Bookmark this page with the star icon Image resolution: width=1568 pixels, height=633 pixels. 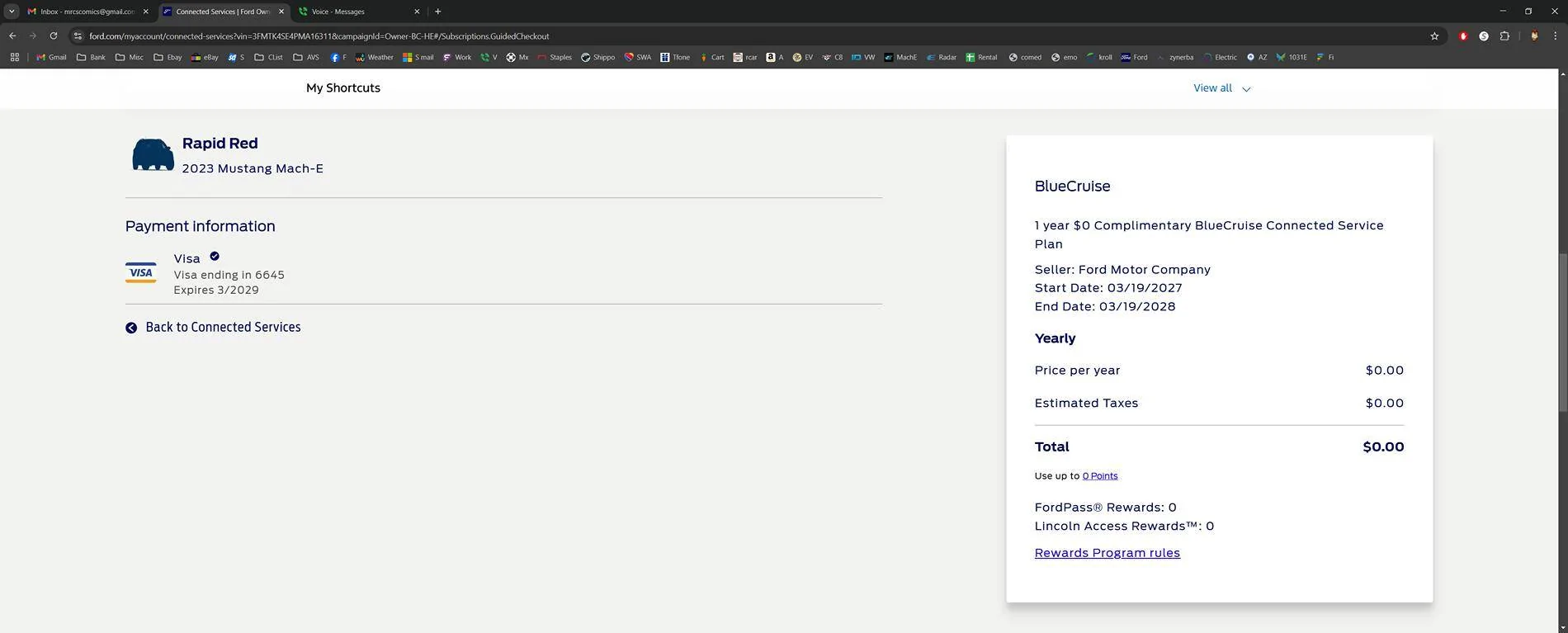[1434, 36]
